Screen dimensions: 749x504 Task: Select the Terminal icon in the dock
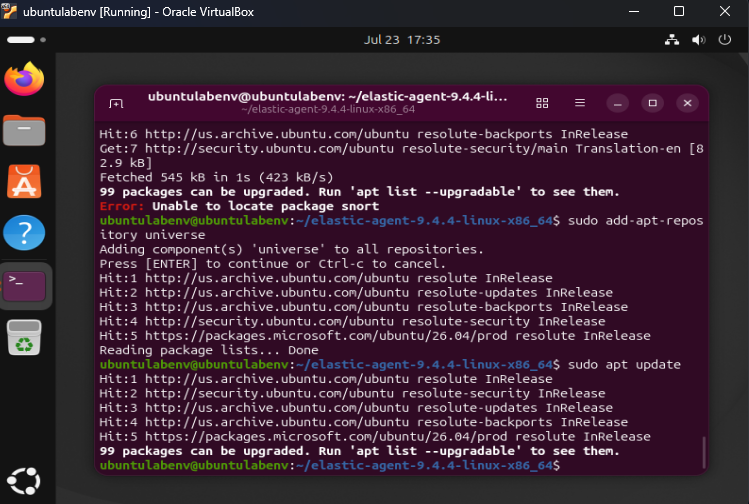24,286
